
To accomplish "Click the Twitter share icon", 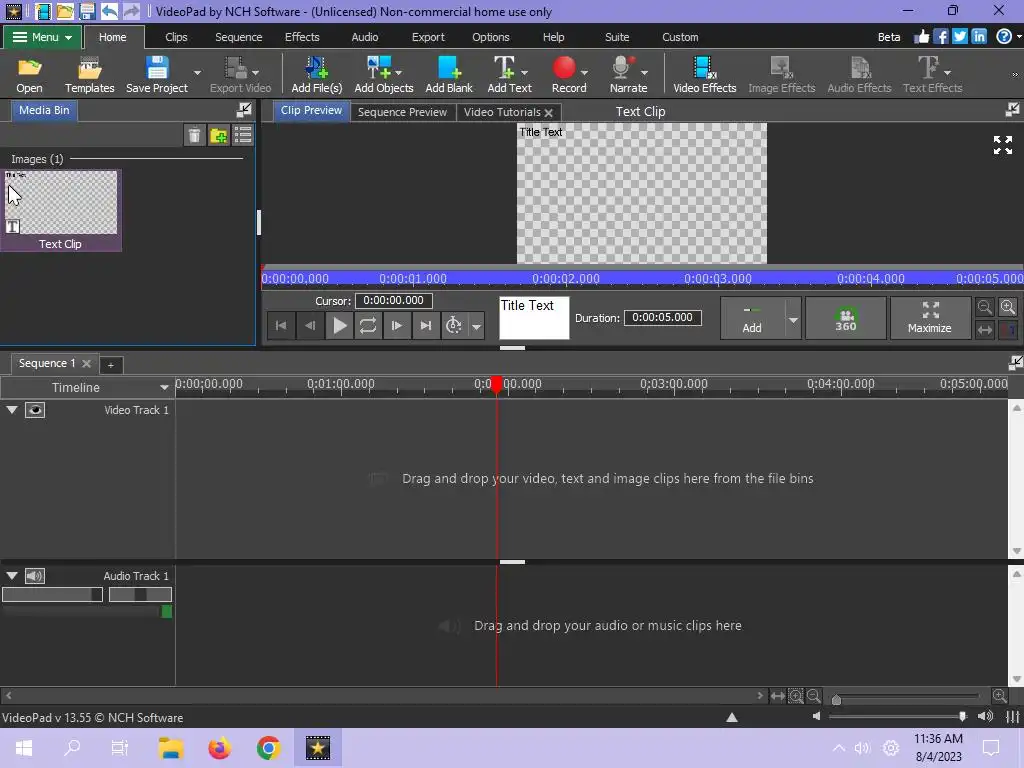I will [x=959, y=37].
